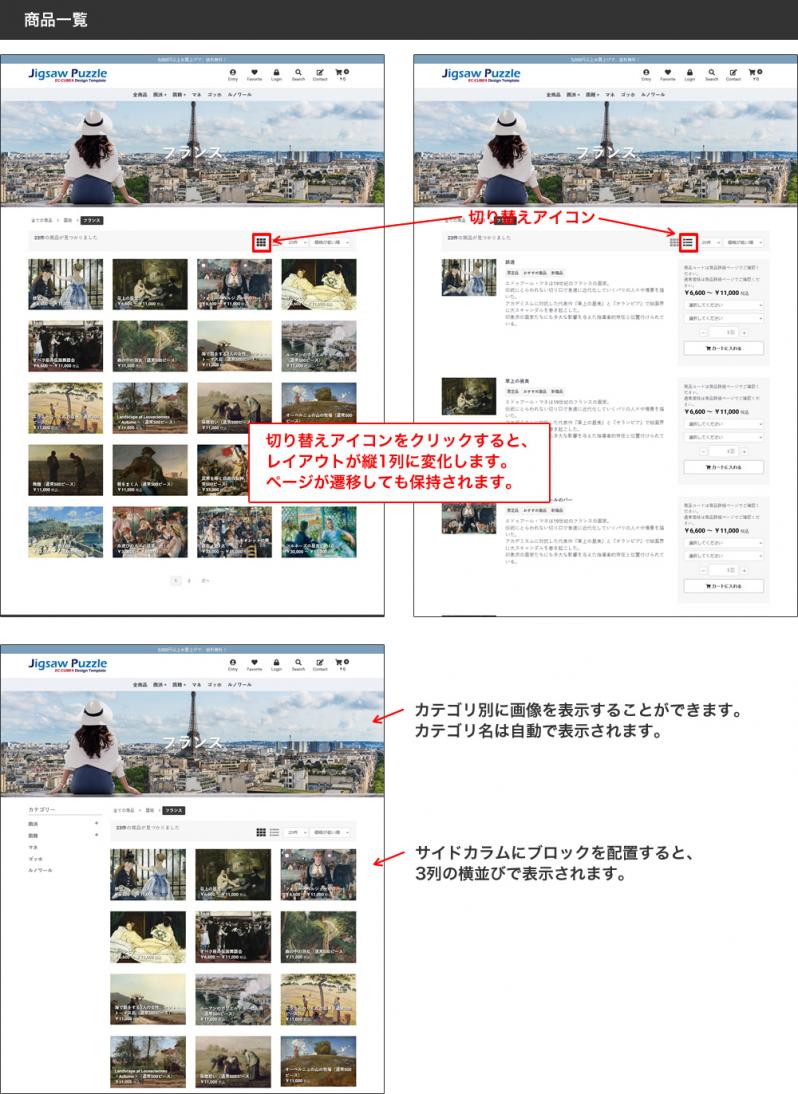Open 草上の昼食 painting thumbnail on list-layout page
Screen dimensions: 798x1094
point(469,396)
